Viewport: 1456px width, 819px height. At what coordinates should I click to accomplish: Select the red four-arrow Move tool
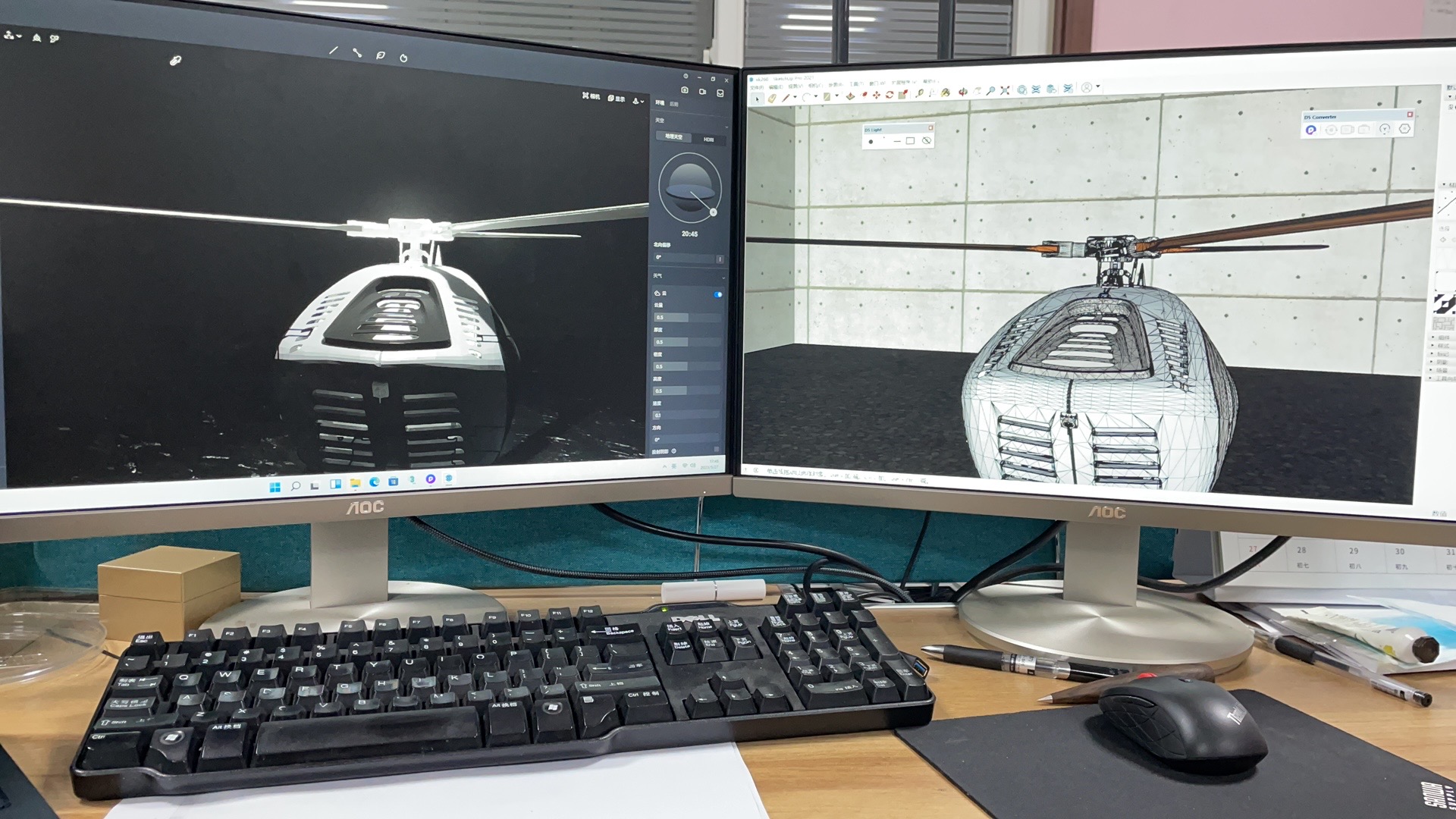tap(877, 96)
